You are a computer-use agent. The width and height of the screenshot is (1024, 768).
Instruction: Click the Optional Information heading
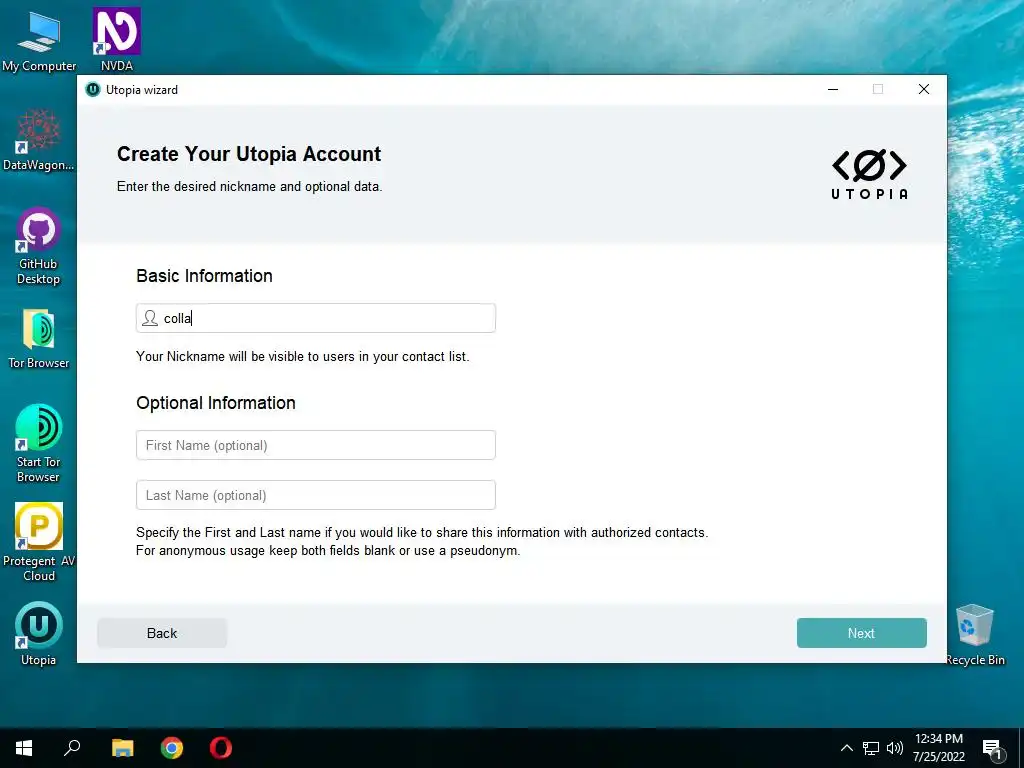[x=216, y=403]
